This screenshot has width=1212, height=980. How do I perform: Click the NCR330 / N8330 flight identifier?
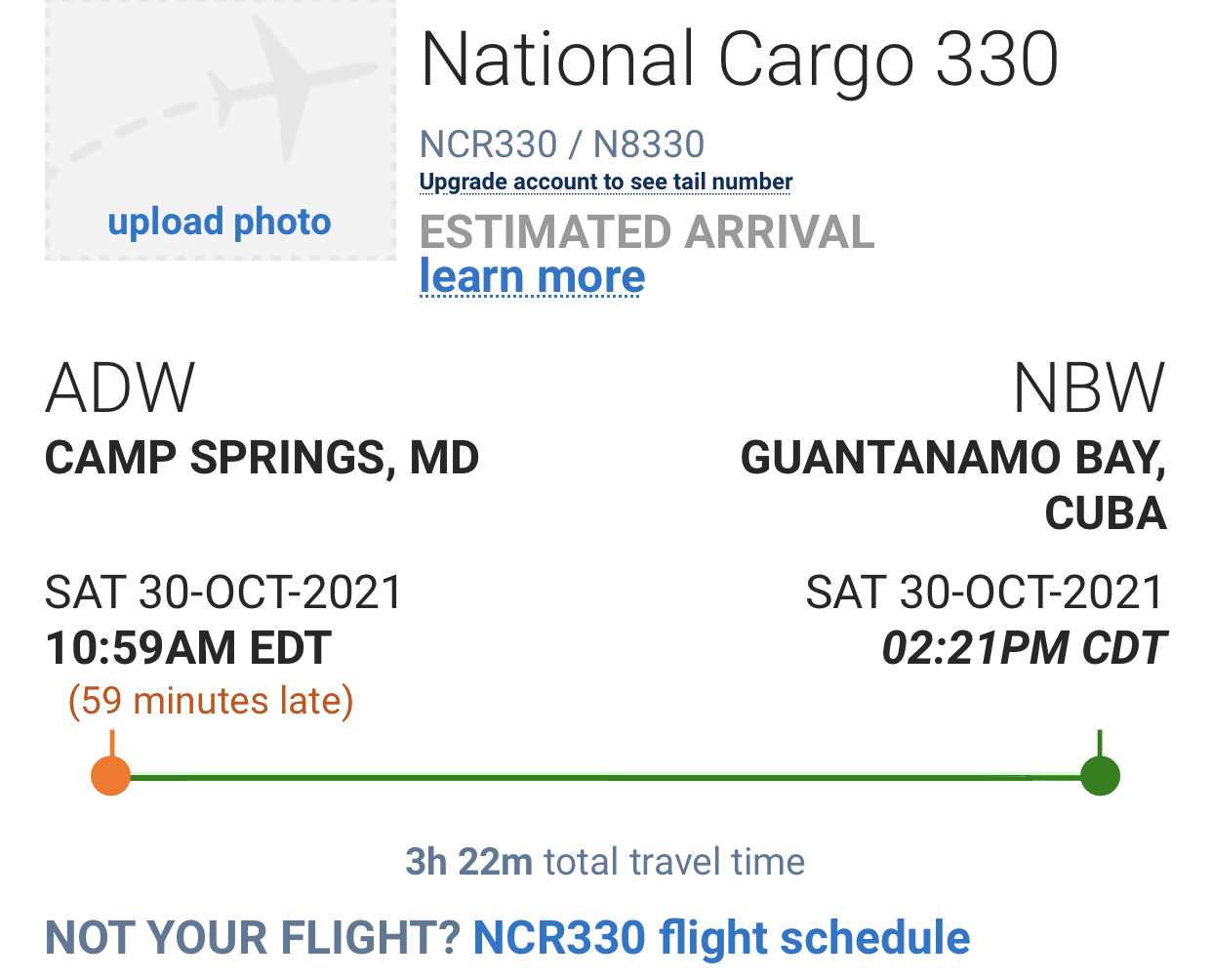click(x=561, y=145)
